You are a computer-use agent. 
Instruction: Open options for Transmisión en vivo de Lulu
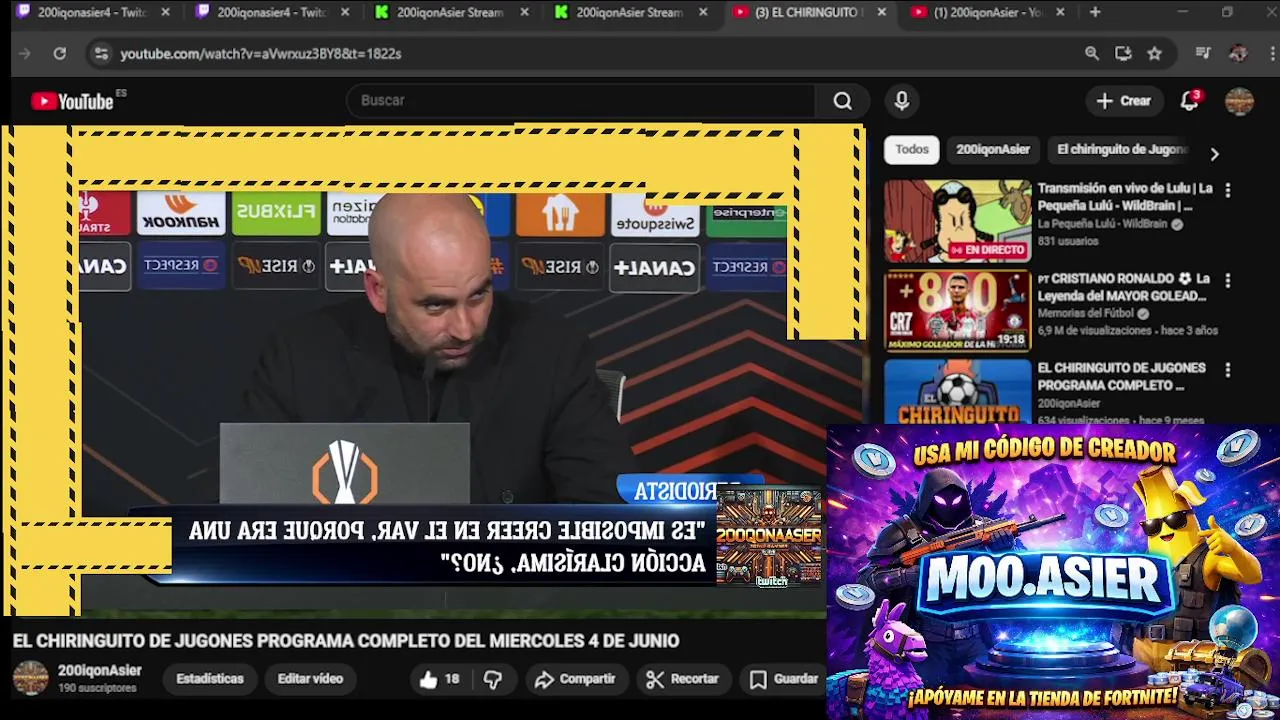pyautogui.click(x=1228, y=190)
